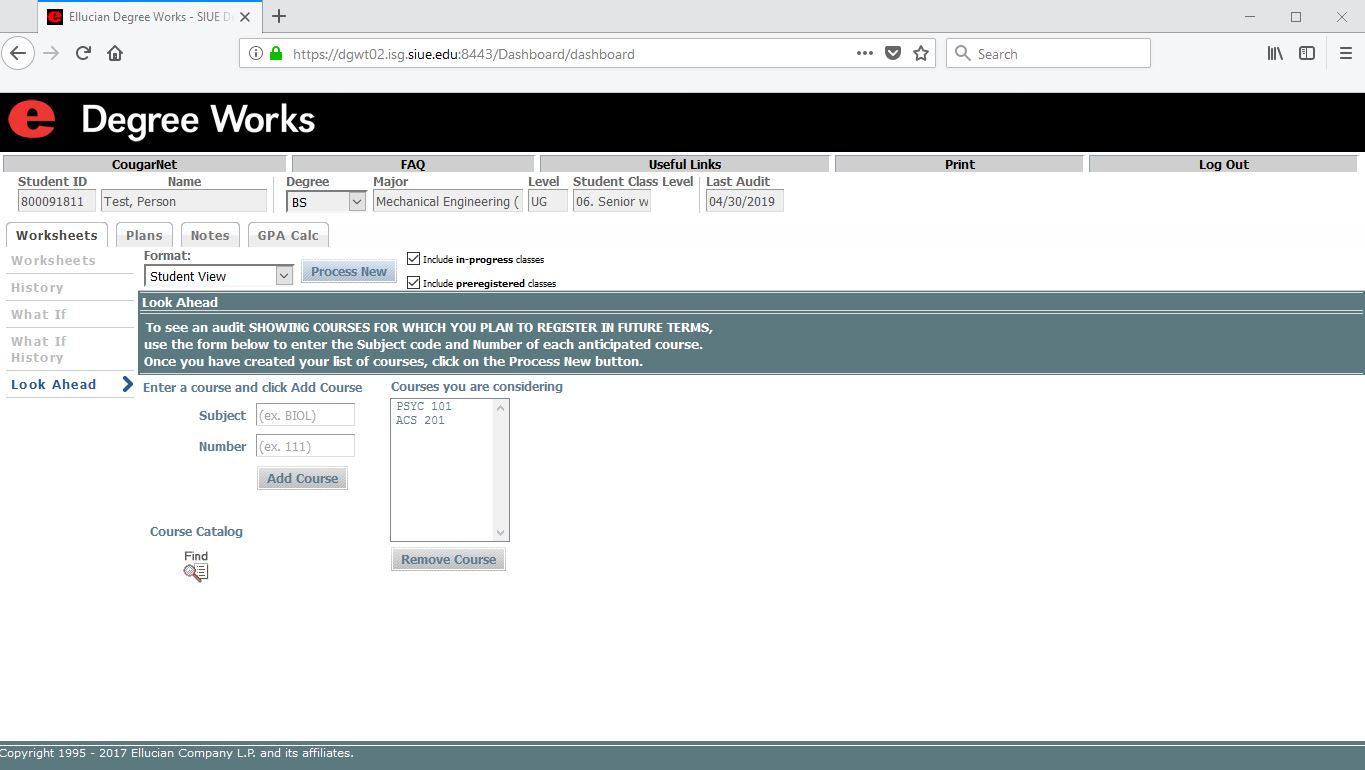Click the browser Home icon
The image size is (1365, 770).
click(115, 54)
